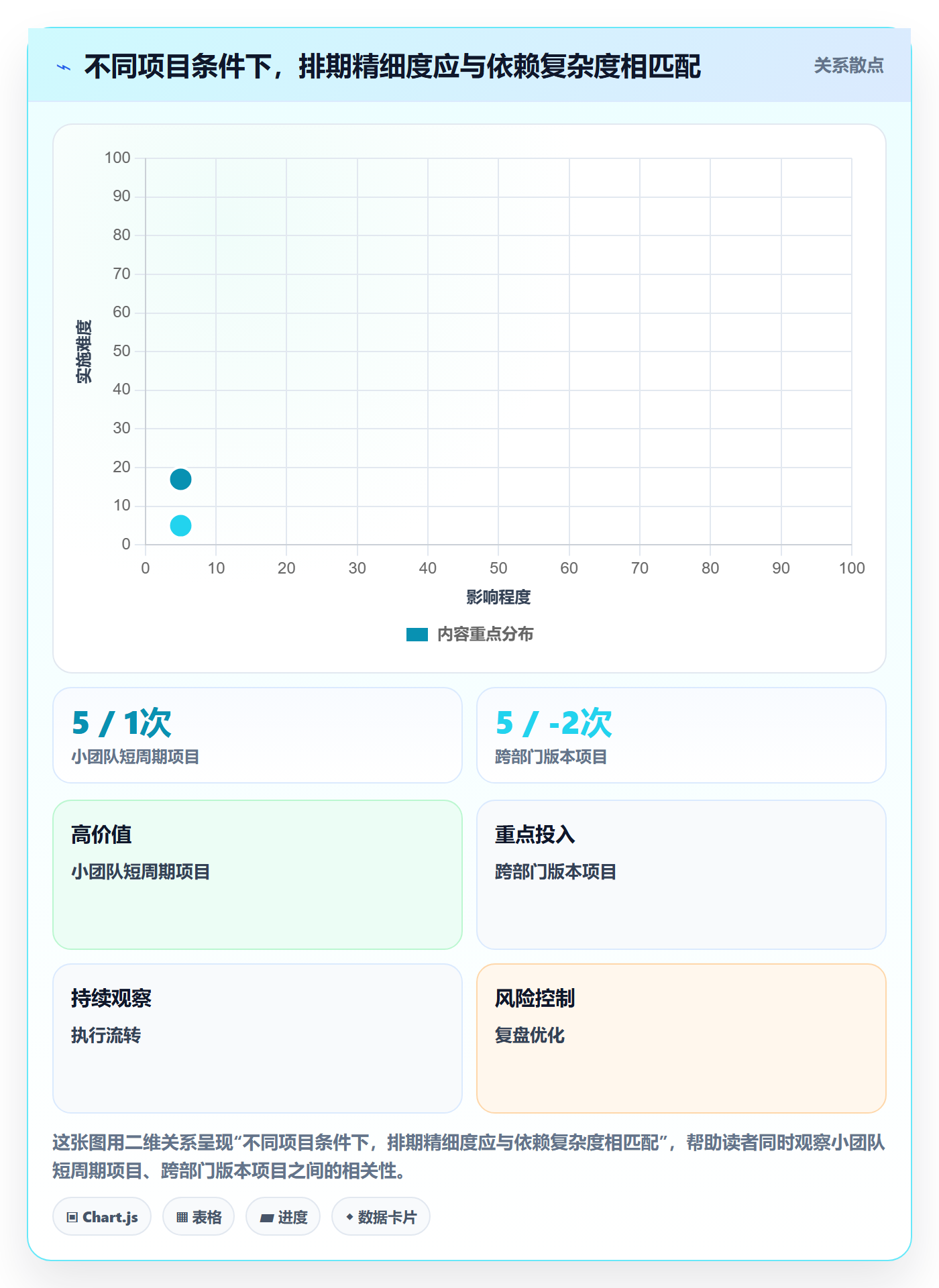
Task: Select the 5 / -2次 stat value
Action: click(x=553, y=723)
